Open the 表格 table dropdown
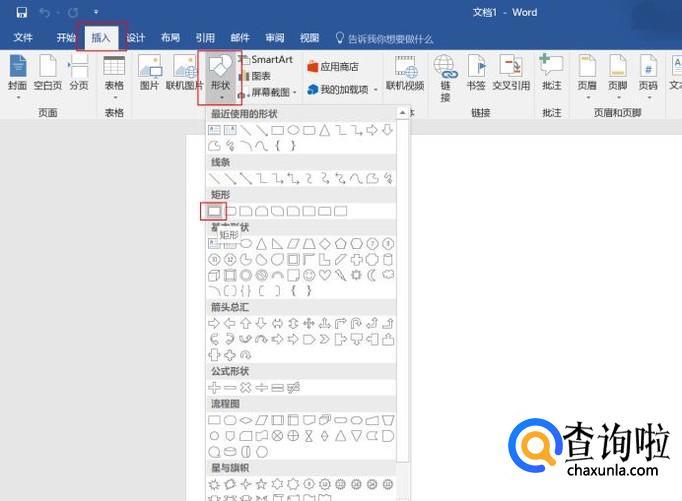The image size is (682, 501). [114, 77]
